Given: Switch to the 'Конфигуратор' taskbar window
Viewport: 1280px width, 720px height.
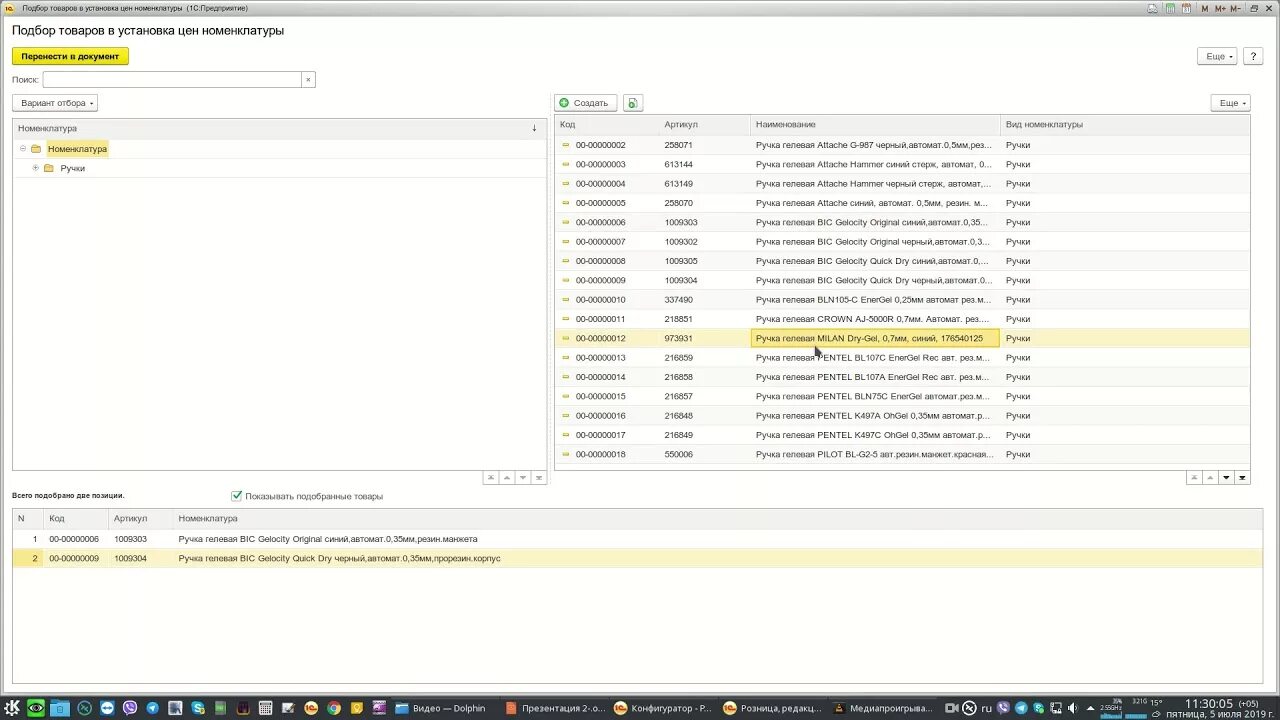Looking at the screenshot, I should coord(662,708).
